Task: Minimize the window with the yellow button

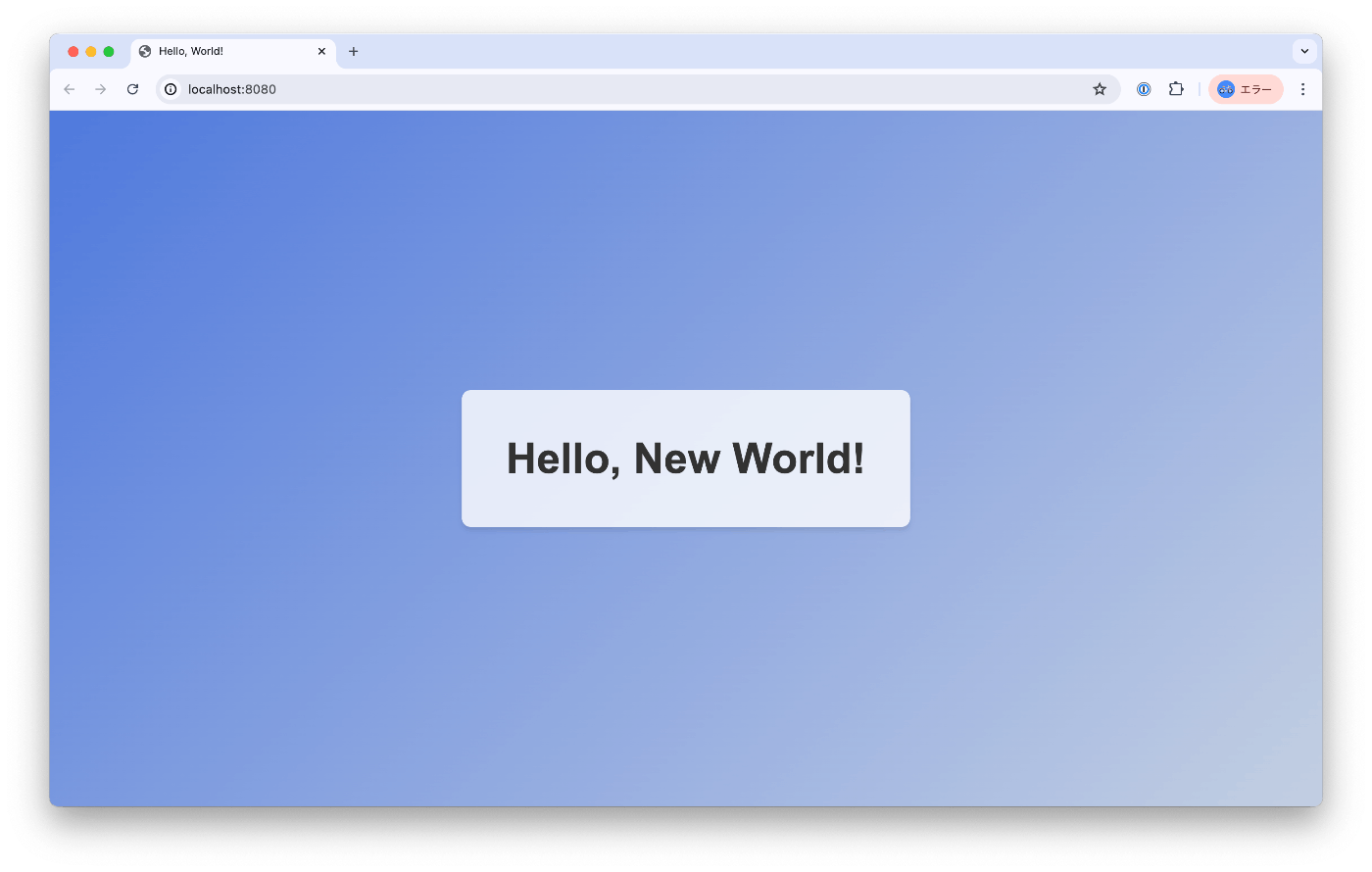Action: click(91, 51)
